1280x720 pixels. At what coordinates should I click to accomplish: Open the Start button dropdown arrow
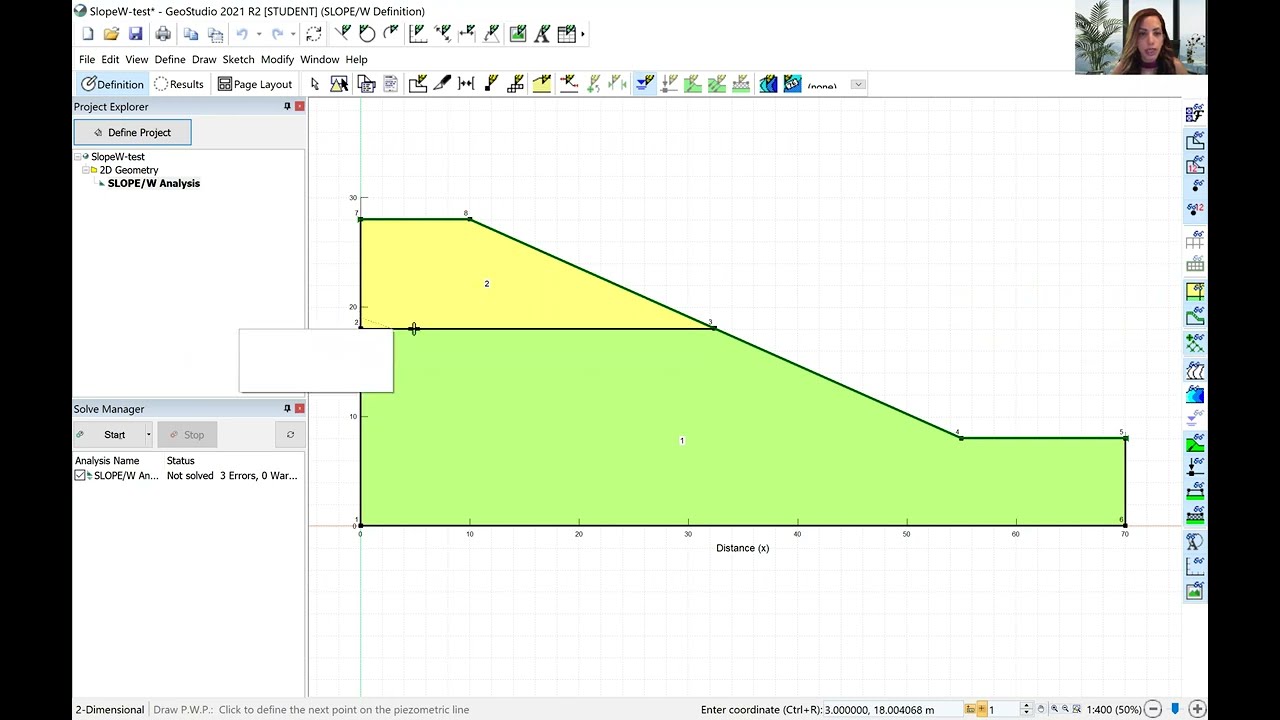coord(148,435)
